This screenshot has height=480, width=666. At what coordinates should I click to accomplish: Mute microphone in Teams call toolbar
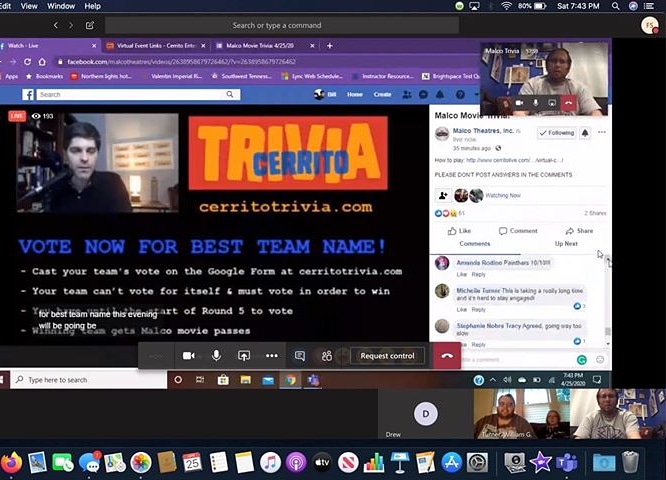point(216,356)
